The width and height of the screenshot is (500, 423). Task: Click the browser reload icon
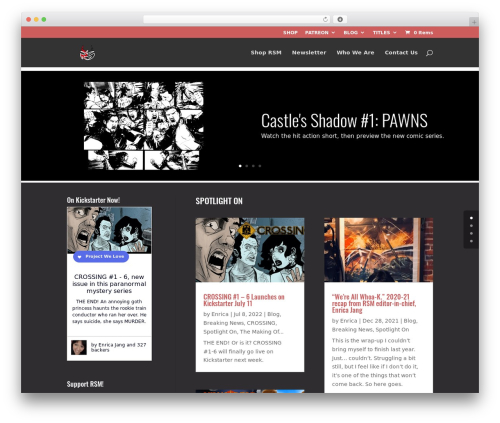click(325, 19)
